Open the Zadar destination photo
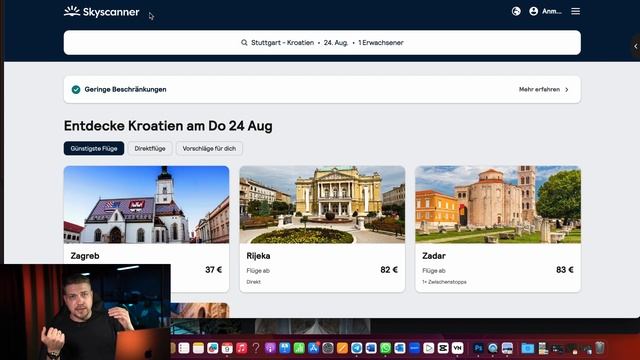The image size is (640, 360). [x=498, y=204]
